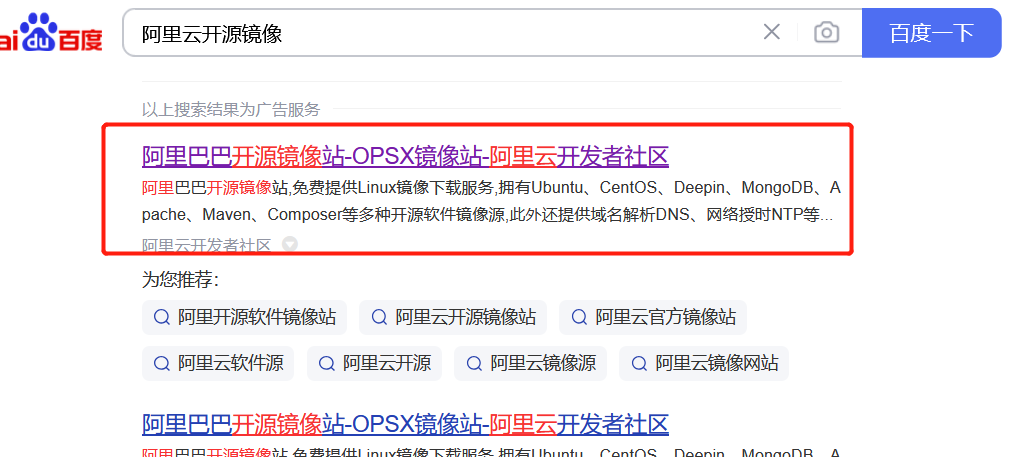This screenshot has width=1032, height=457.
Task: Click the 以上搜索结果为广告服务 notice text
Action: coord(231,109)
